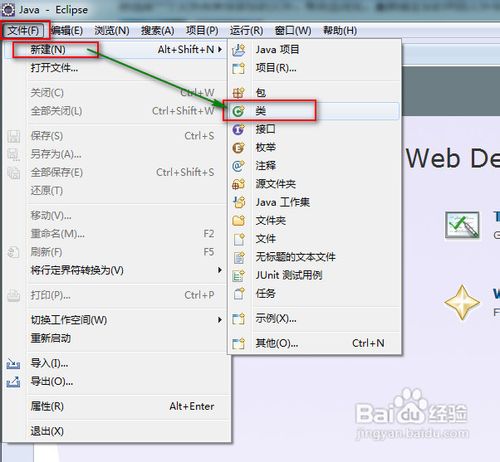Click the Java 工作集 icon
500x462 pixels.
(x=239, y=202)
